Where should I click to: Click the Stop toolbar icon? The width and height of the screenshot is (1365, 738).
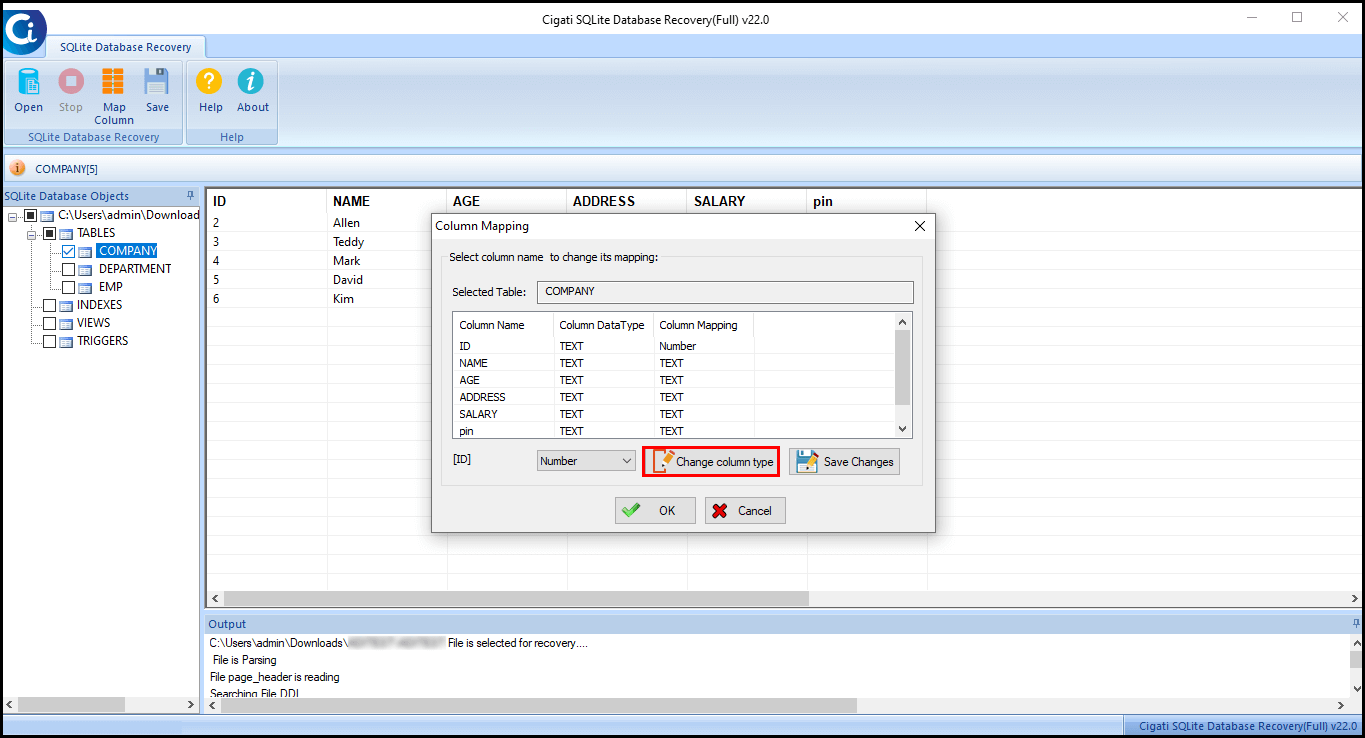coord(71,82)
